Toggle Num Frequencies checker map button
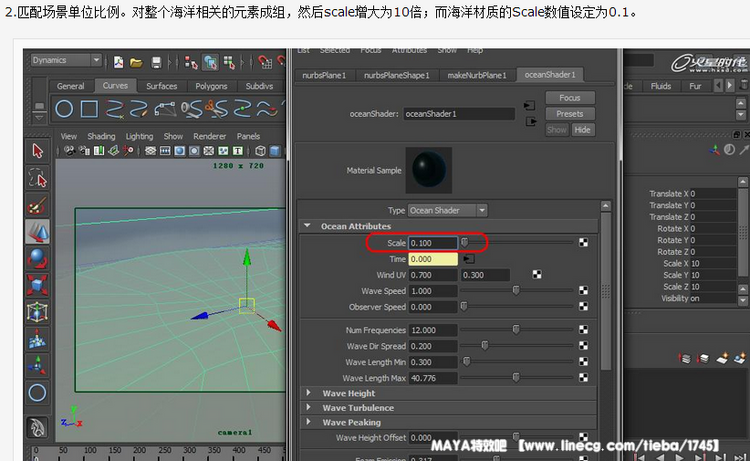The height and width of the screenshot is (461, 750). point(584,329)
